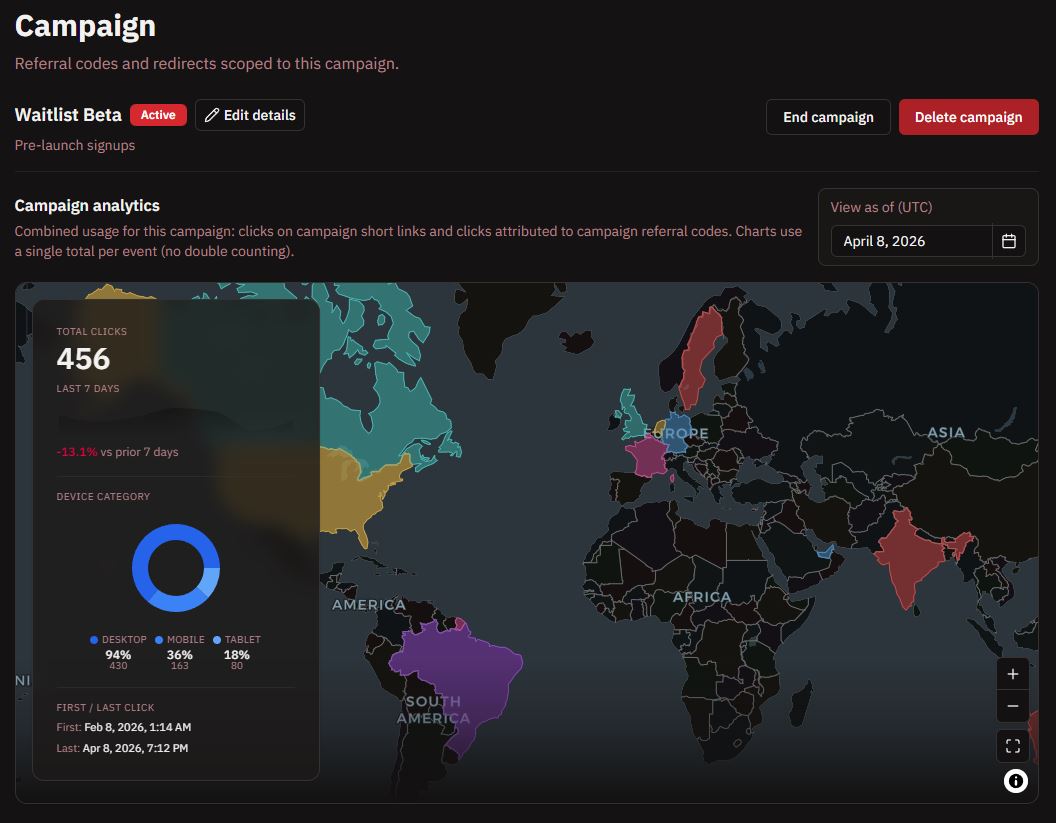Open the calendar date picker icon
1056x823 pixels.
point(1008,241)
